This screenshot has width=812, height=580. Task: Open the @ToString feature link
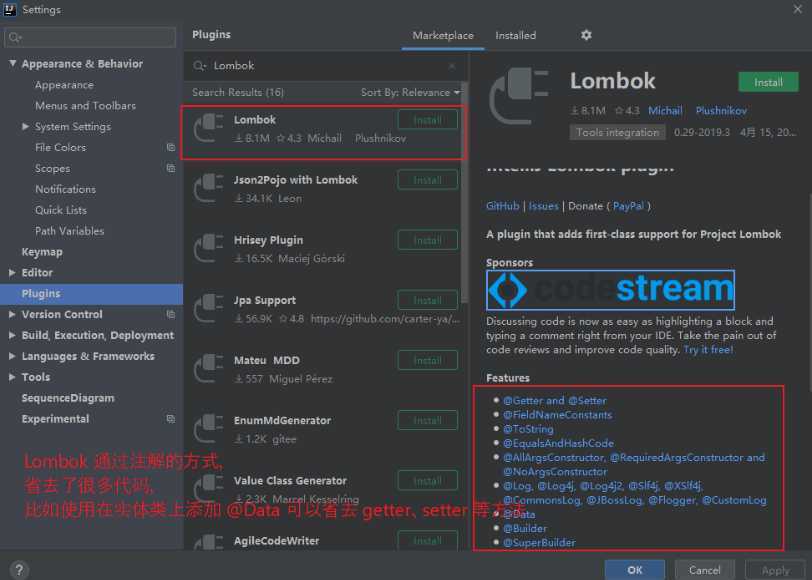[x=528, y=429]
